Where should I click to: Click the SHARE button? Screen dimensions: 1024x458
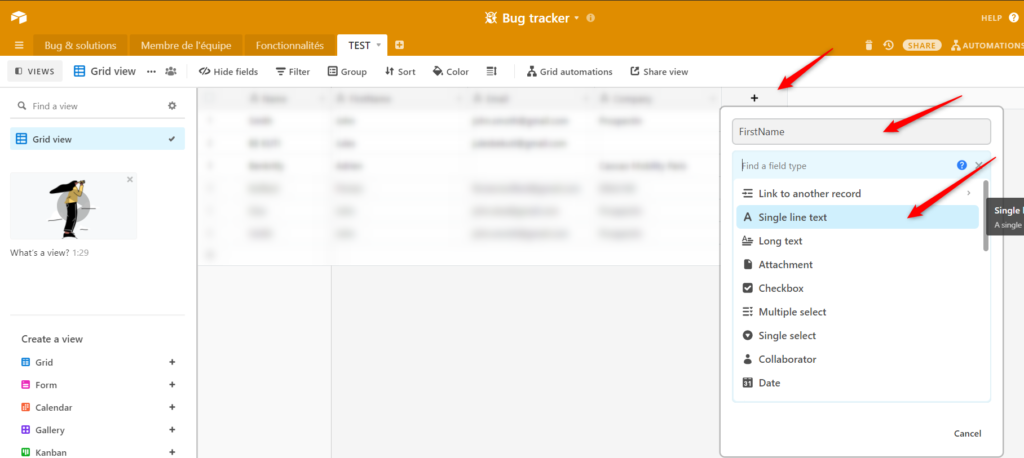(x=922, y=45)
